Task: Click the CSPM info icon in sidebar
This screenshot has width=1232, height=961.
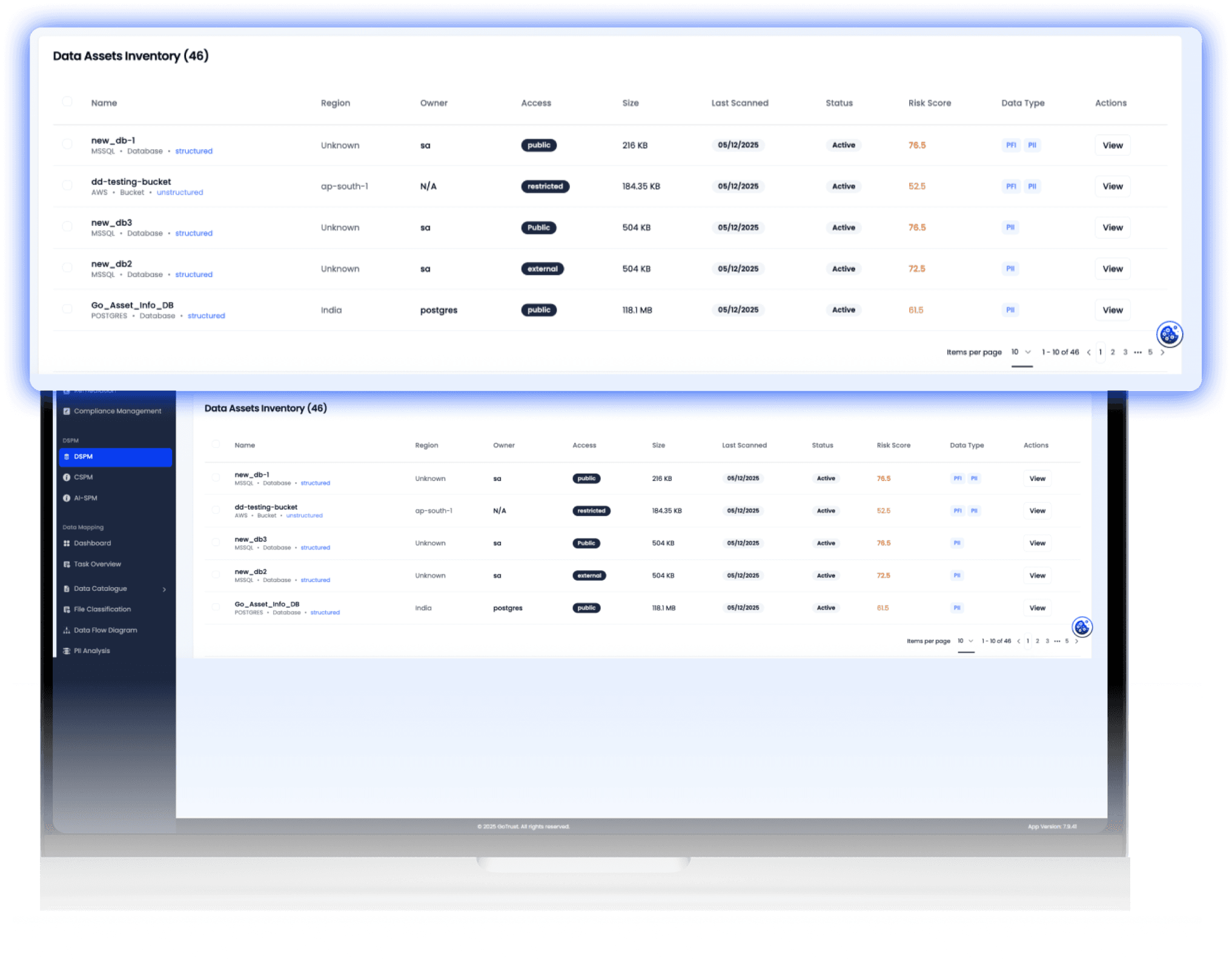Action: tap(67, 477)
